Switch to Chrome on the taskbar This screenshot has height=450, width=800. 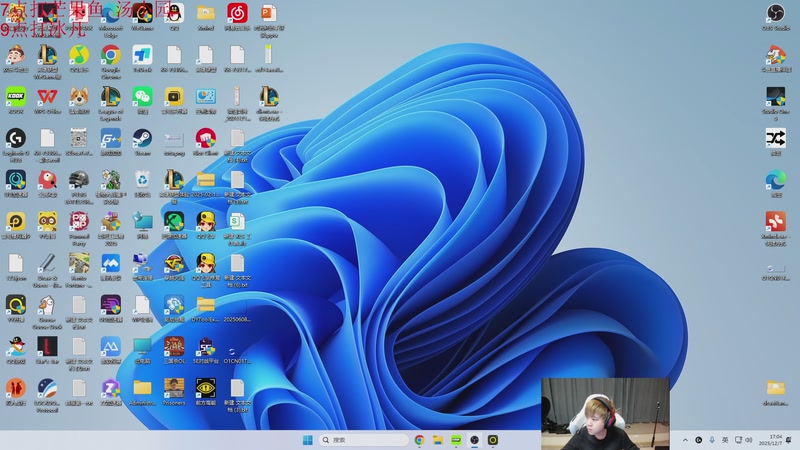tap(419, 440)
